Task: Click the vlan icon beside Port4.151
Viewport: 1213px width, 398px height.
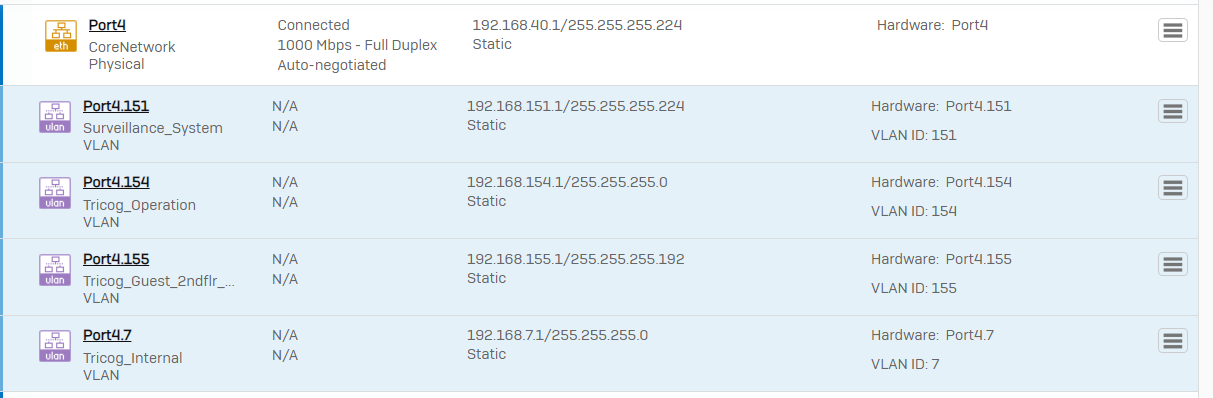Action: (x=55, y=116)
